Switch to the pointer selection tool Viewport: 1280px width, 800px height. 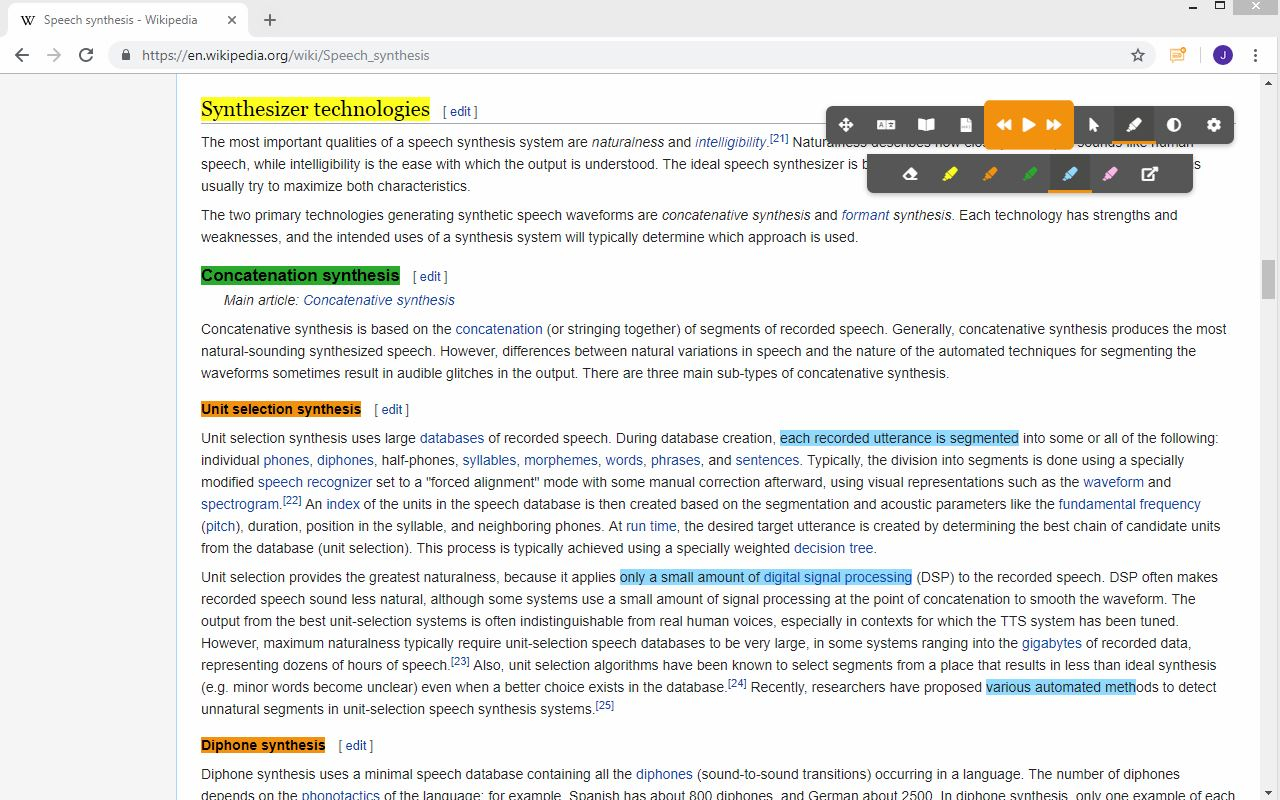pos(1093,124)
